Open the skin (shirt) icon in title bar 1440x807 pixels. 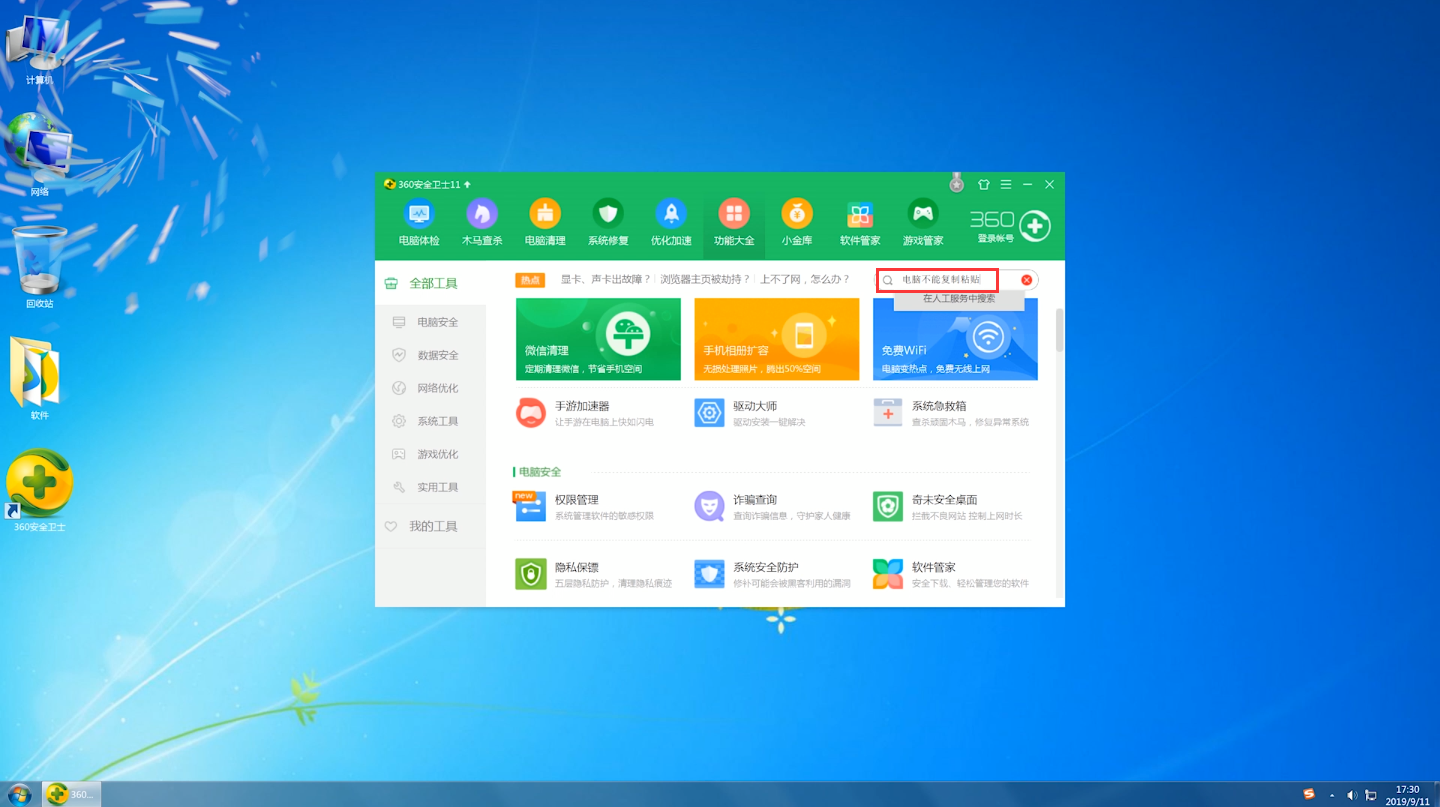983,185
